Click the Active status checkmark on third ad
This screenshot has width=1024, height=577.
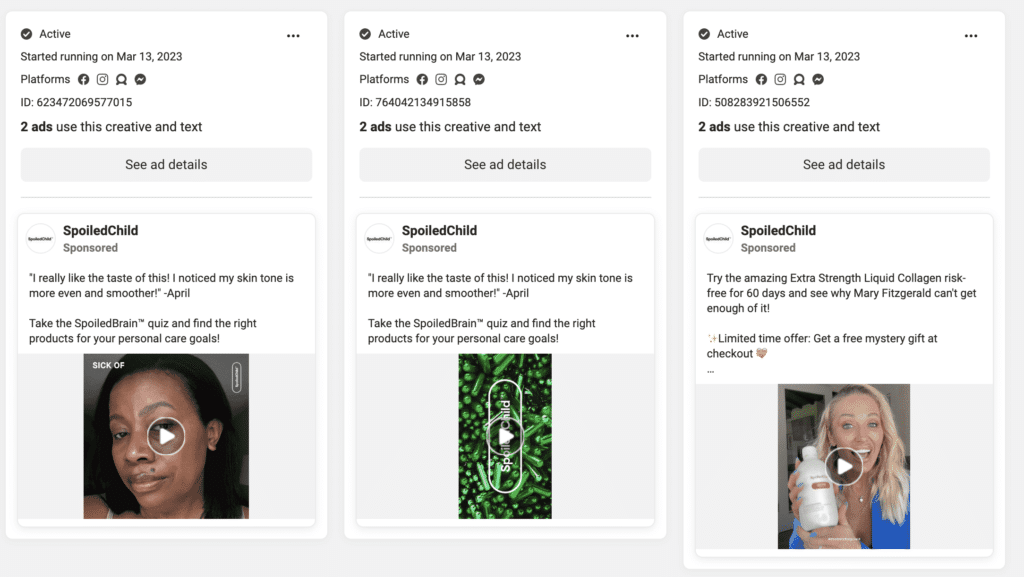click(x=704, y=34)
